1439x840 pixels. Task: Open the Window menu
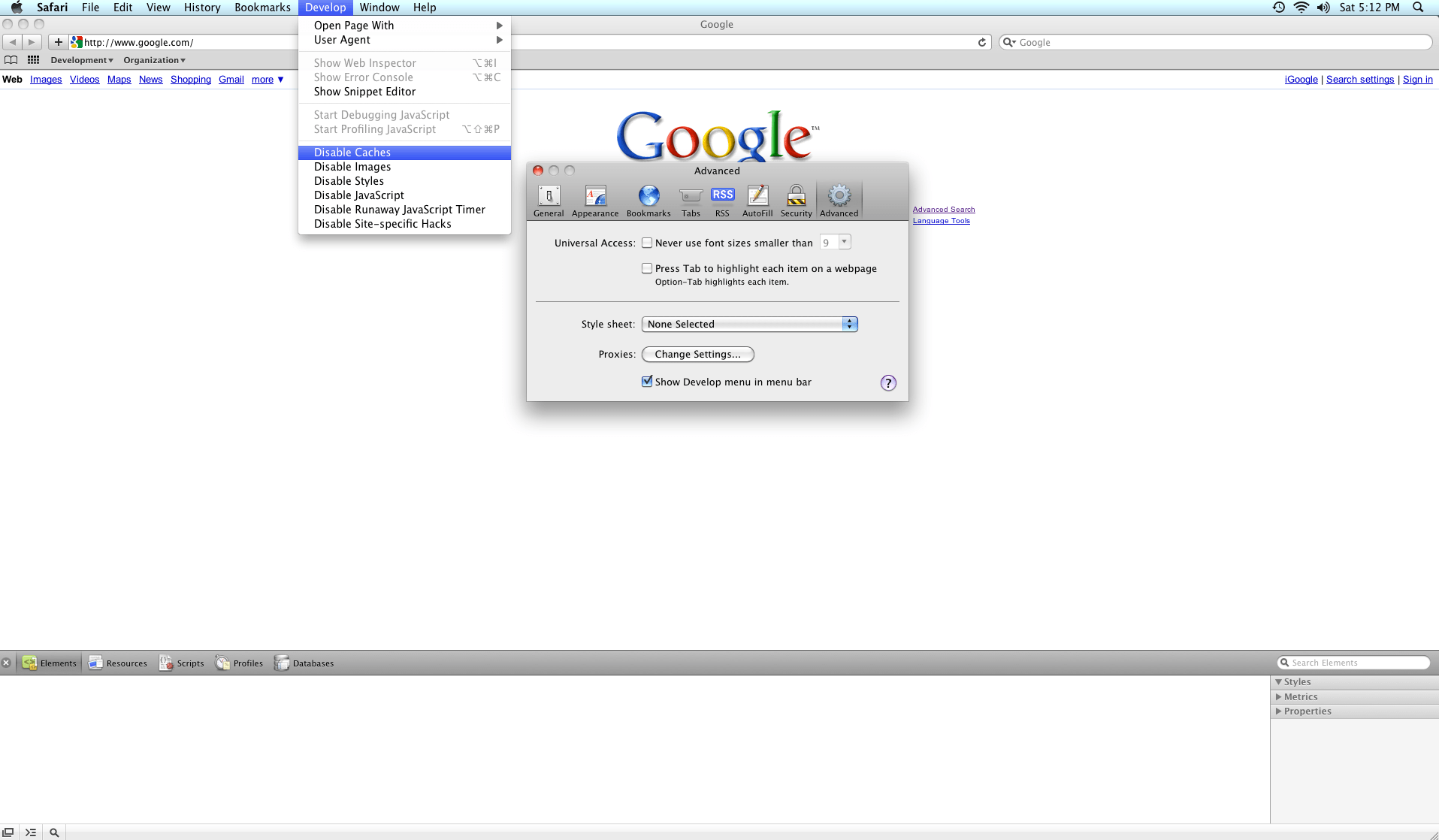379,7
